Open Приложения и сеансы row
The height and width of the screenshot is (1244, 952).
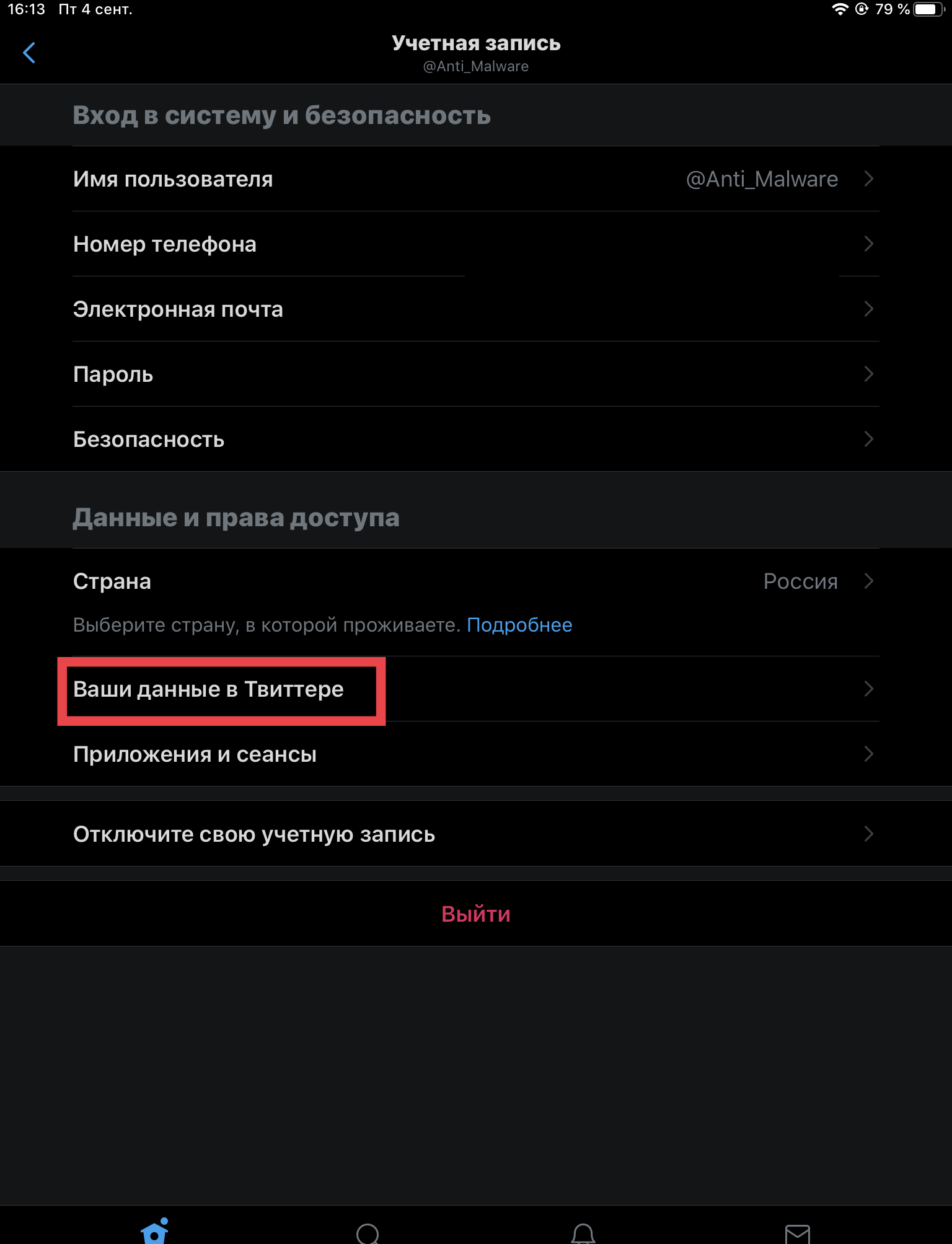click(195, 754)
